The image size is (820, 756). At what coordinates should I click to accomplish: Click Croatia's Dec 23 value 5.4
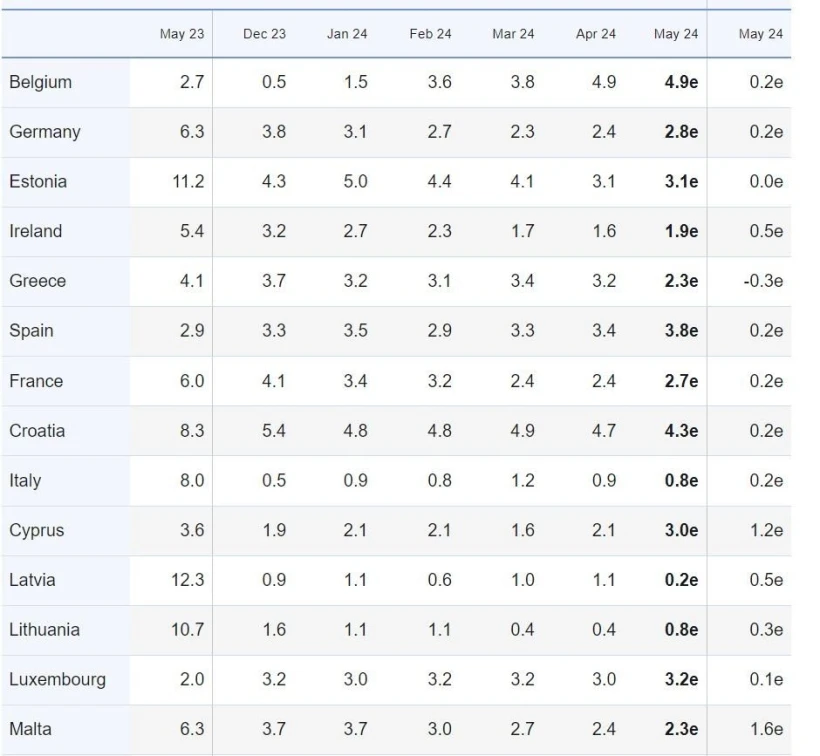pos(274,431)
